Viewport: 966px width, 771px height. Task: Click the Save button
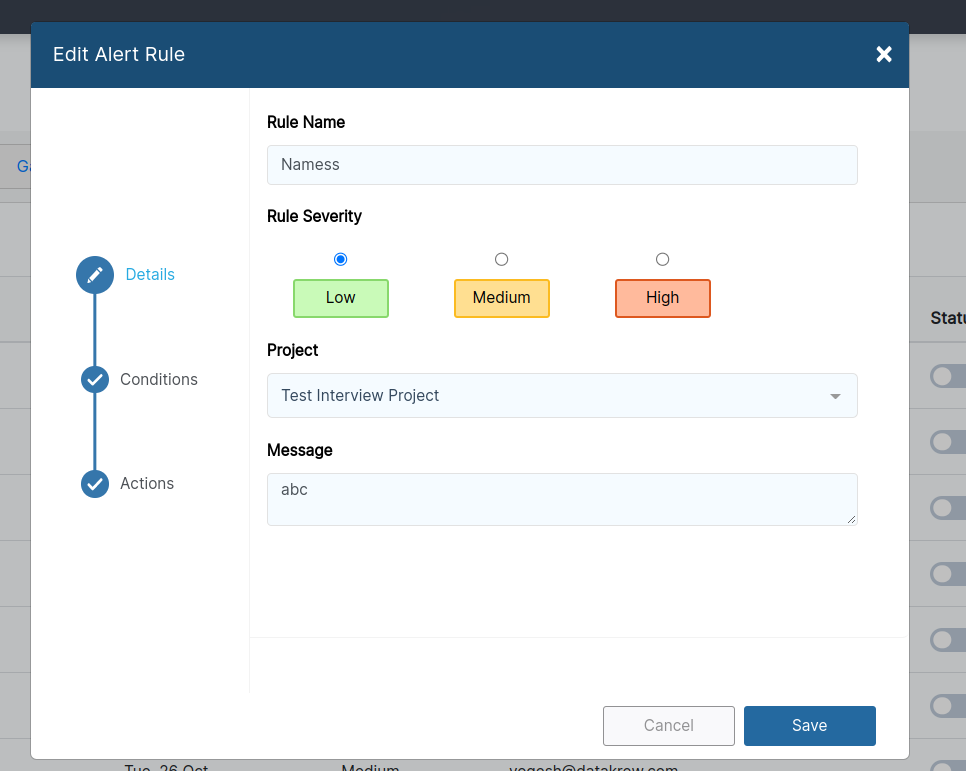pos(809,725)
